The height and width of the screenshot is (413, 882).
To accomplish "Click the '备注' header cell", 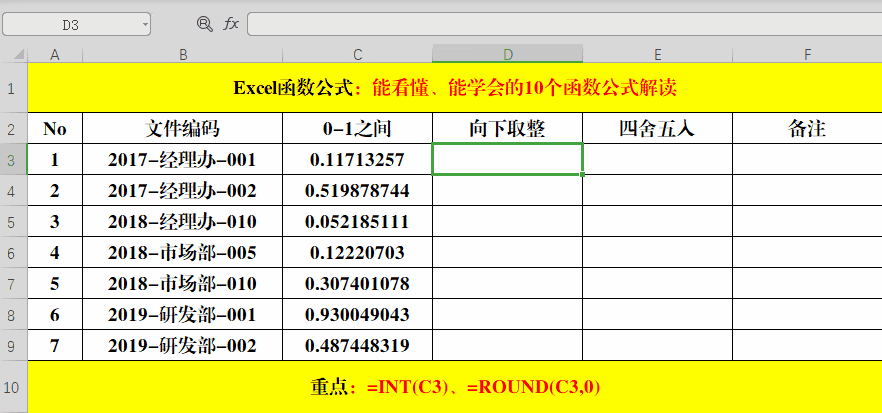I will tap(807, 128).
